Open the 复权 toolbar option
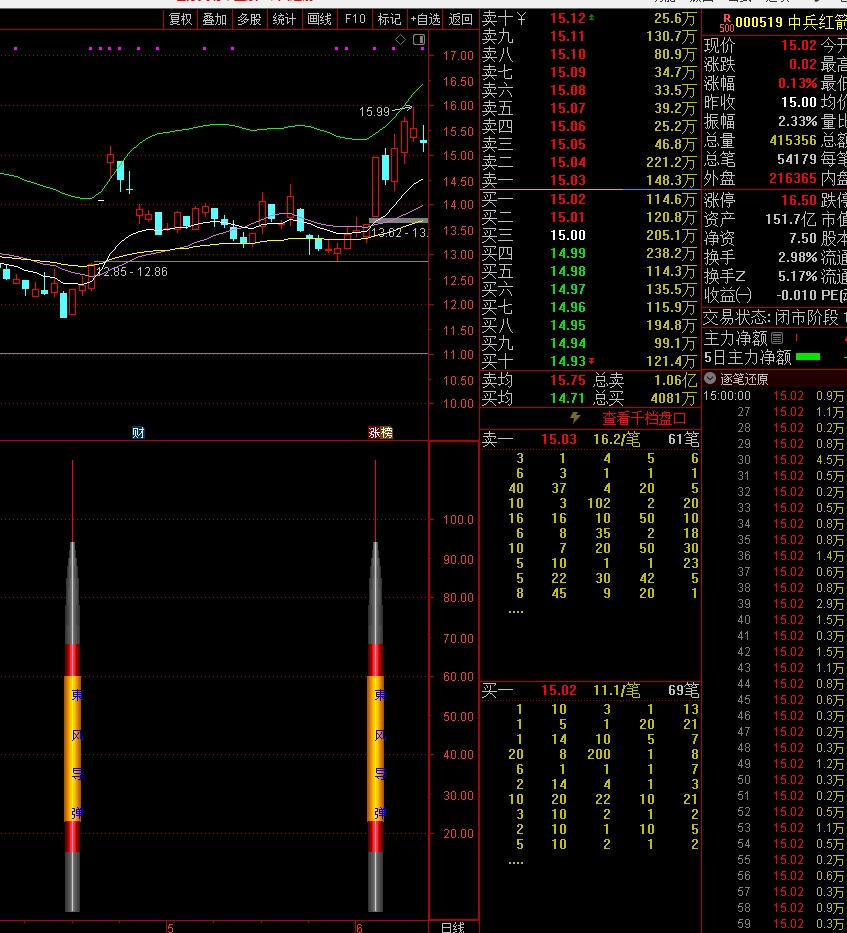The height and width of the screenshot is (933, 847). click(180, 20)
